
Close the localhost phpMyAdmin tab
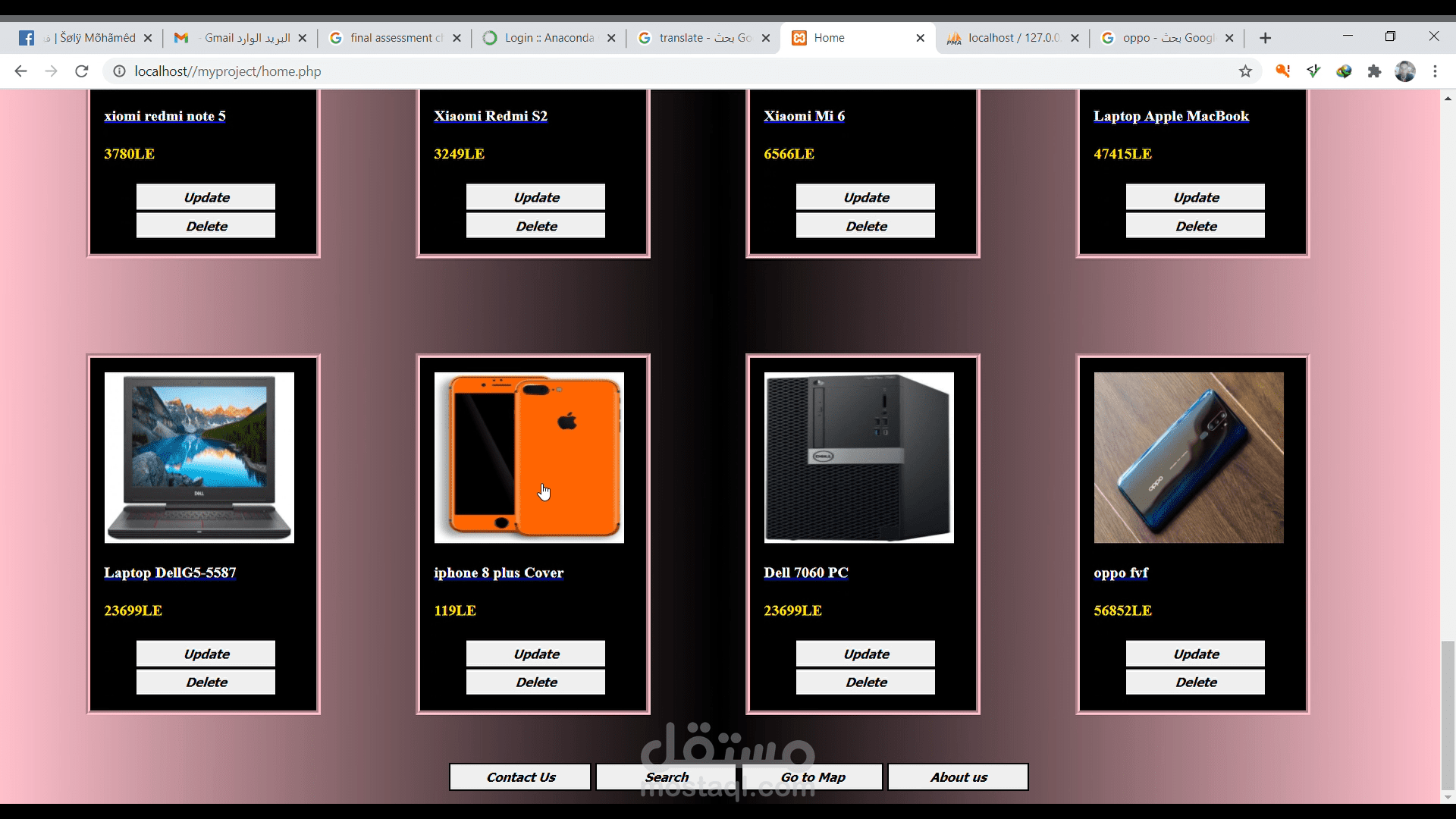point(1075,38)
